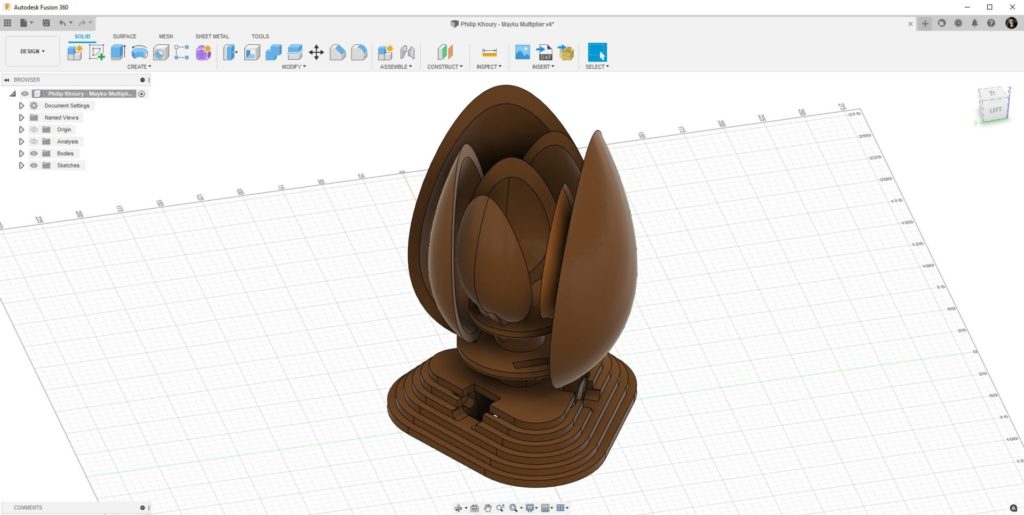1024x515 pixels.
Task: Expand the Document Settings node
Action: click(22, 106)
